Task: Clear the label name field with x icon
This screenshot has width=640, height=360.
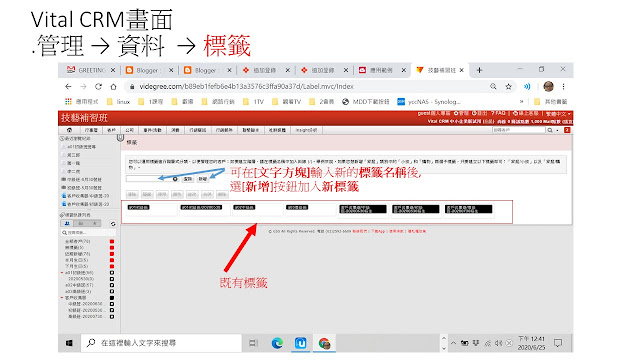Action: (x=175, y=179)
